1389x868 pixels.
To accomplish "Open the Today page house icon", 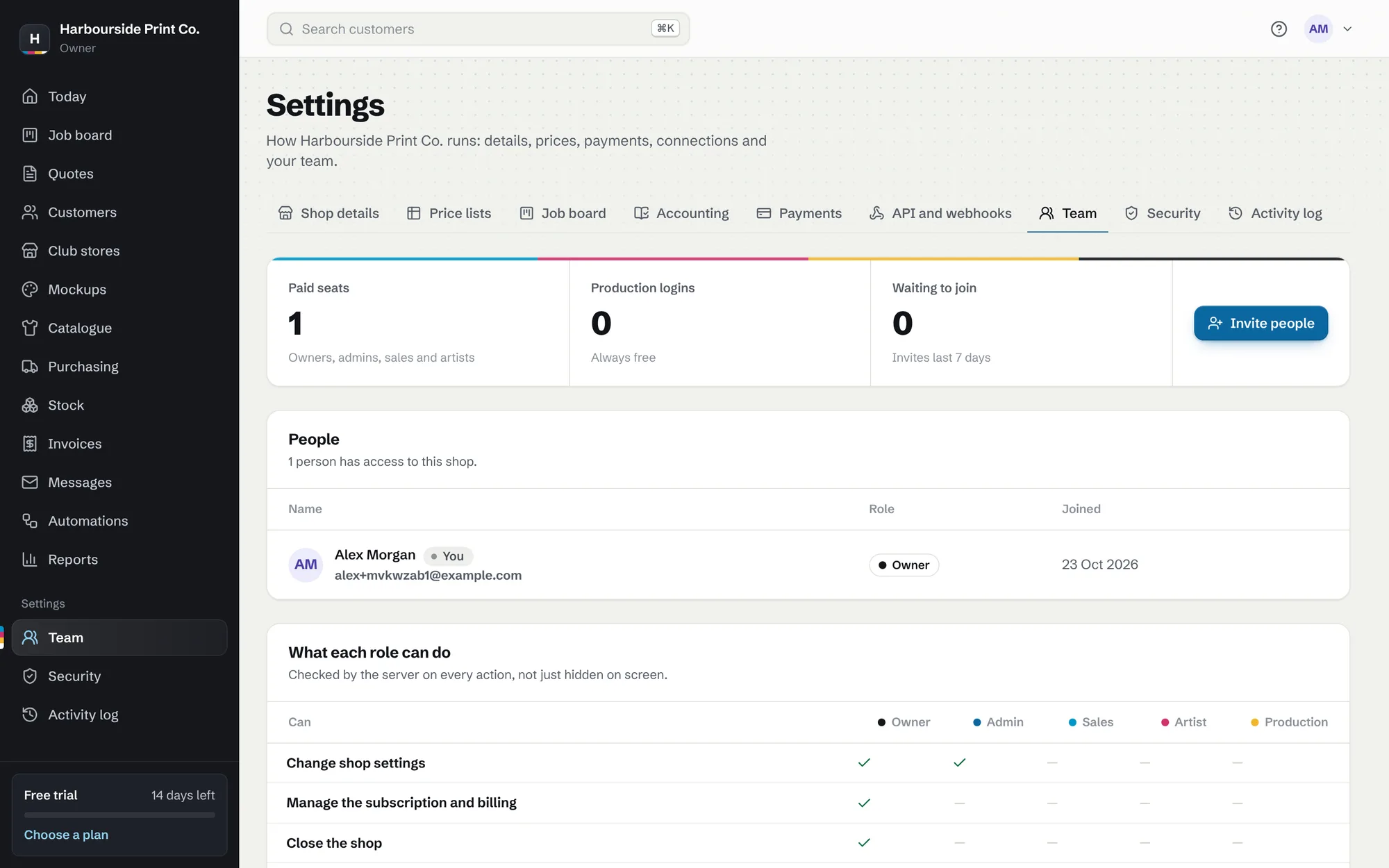I will point(30,97).
